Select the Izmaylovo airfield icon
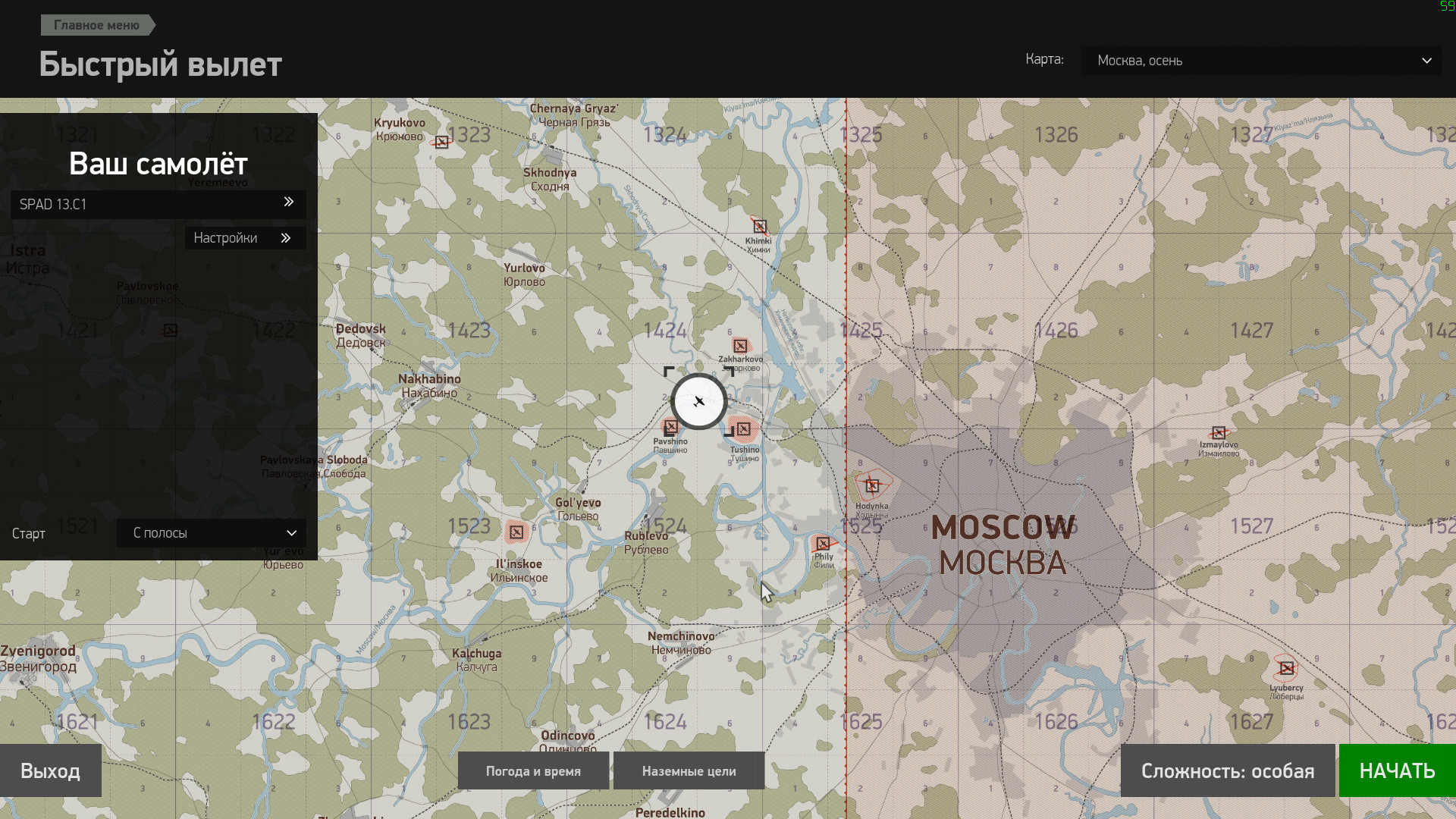Screen dimensions: 1456x819 point(1219,432)
